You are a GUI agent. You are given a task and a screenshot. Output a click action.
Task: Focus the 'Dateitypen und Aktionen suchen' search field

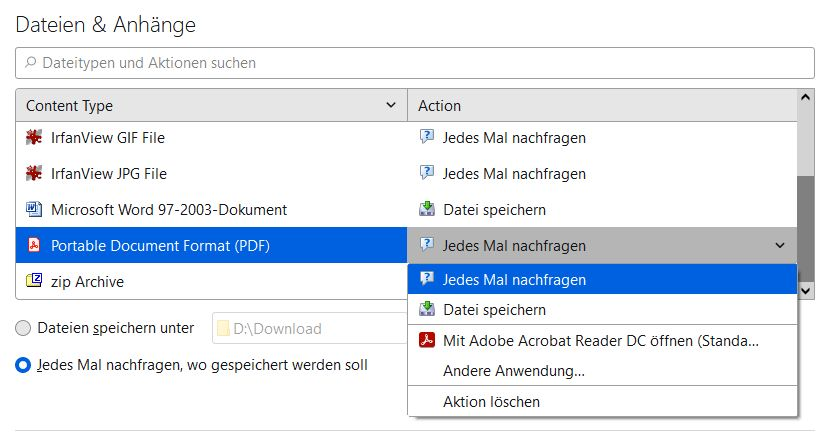[x=415, y=63]
